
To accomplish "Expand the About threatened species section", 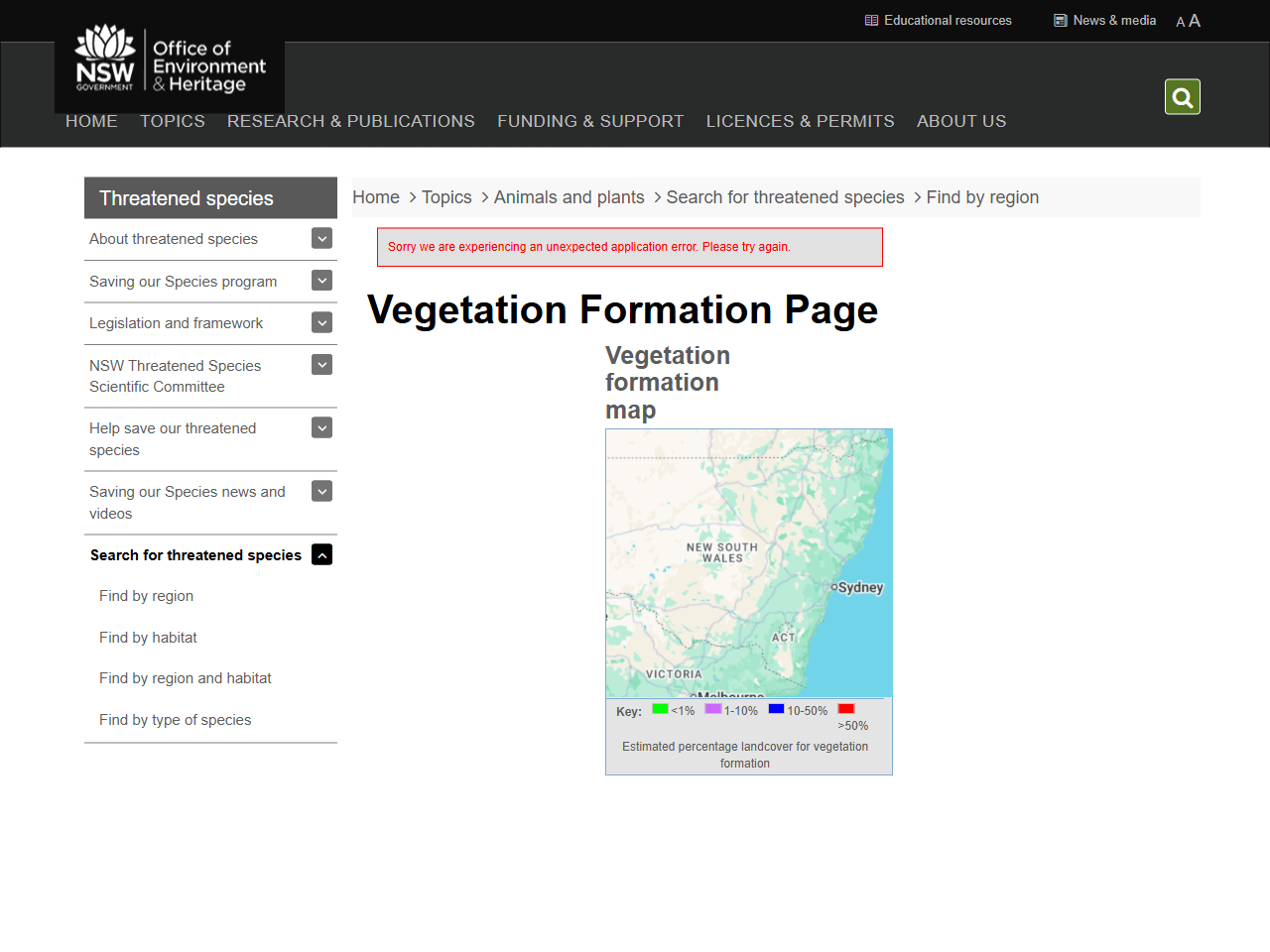I will [321, 238].
